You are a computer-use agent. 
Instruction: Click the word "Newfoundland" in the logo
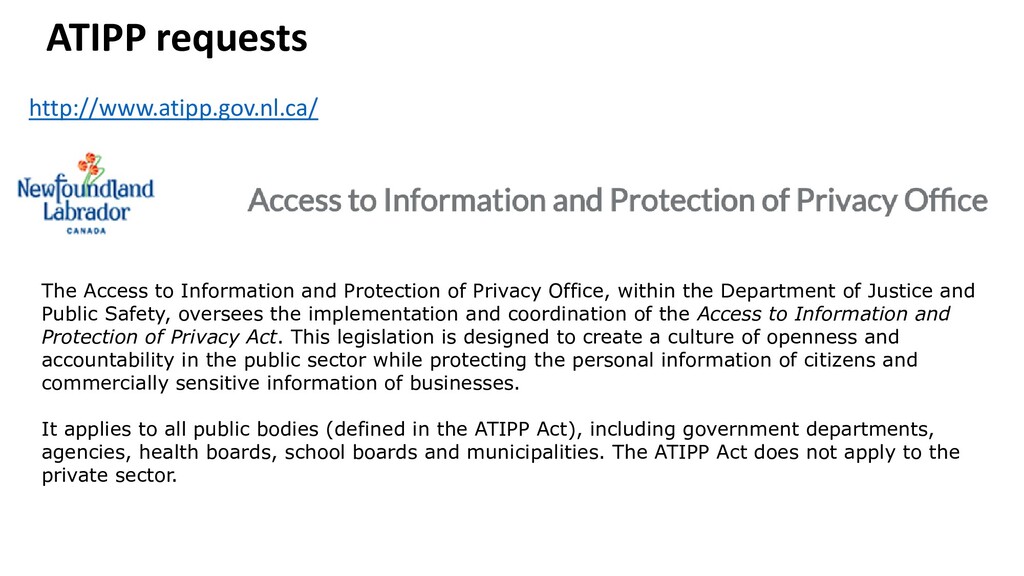pyautogui.click(x=86, y=189)
